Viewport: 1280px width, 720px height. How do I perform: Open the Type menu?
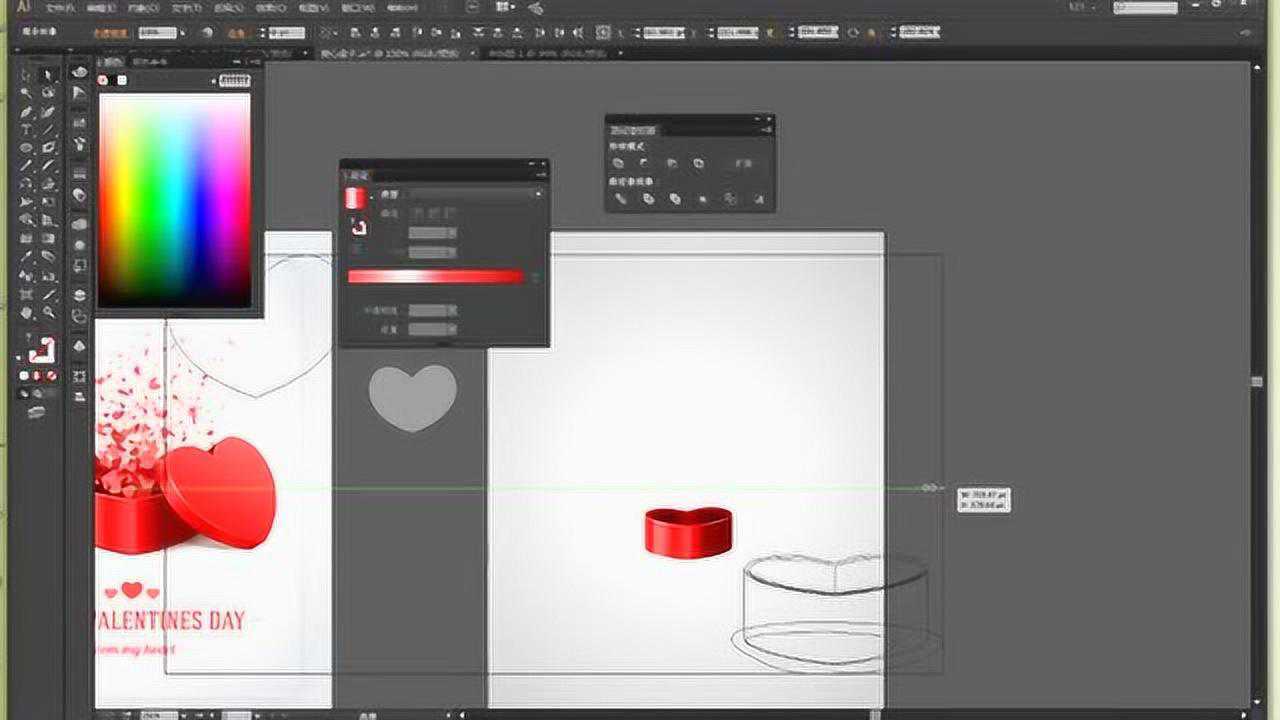pyautogui.click(x=186, y=7)
